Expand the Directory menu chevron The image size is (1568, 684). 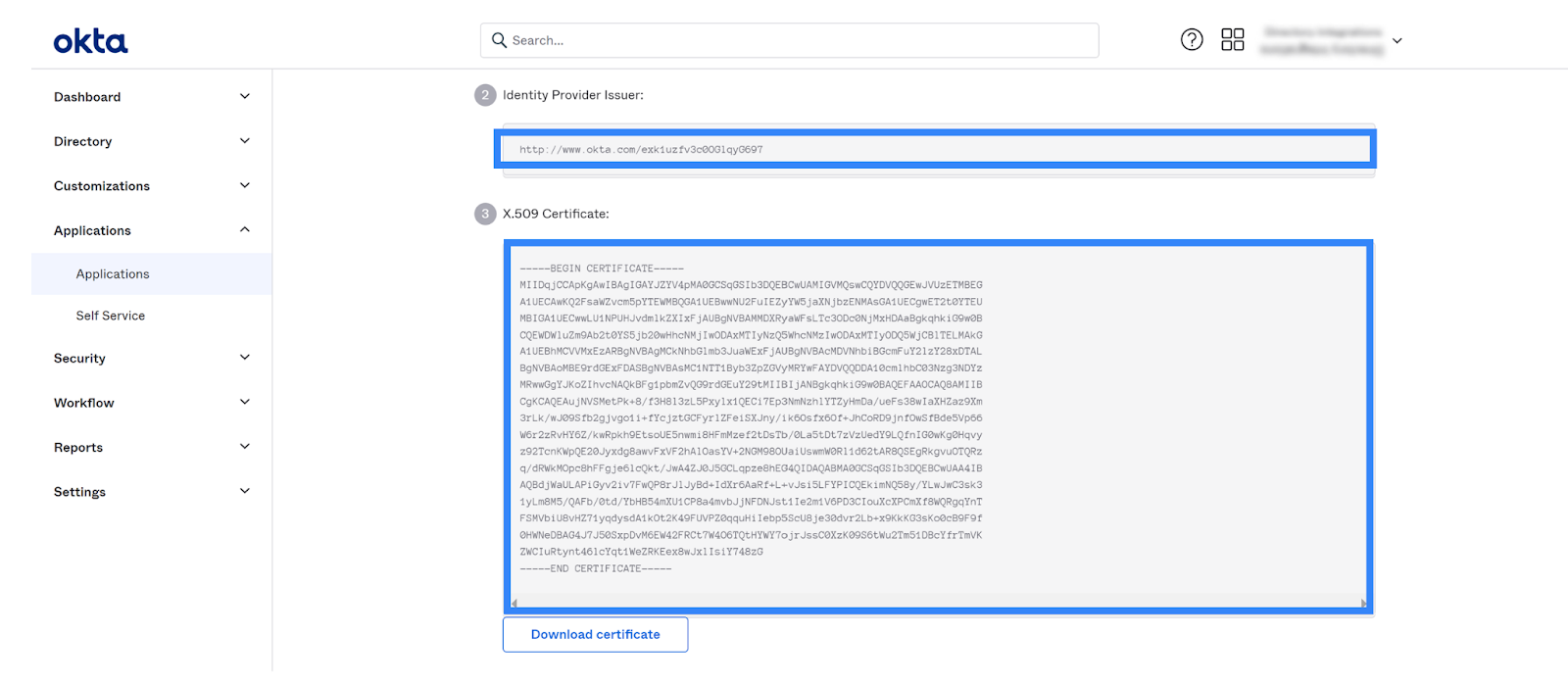click(245, 140)
